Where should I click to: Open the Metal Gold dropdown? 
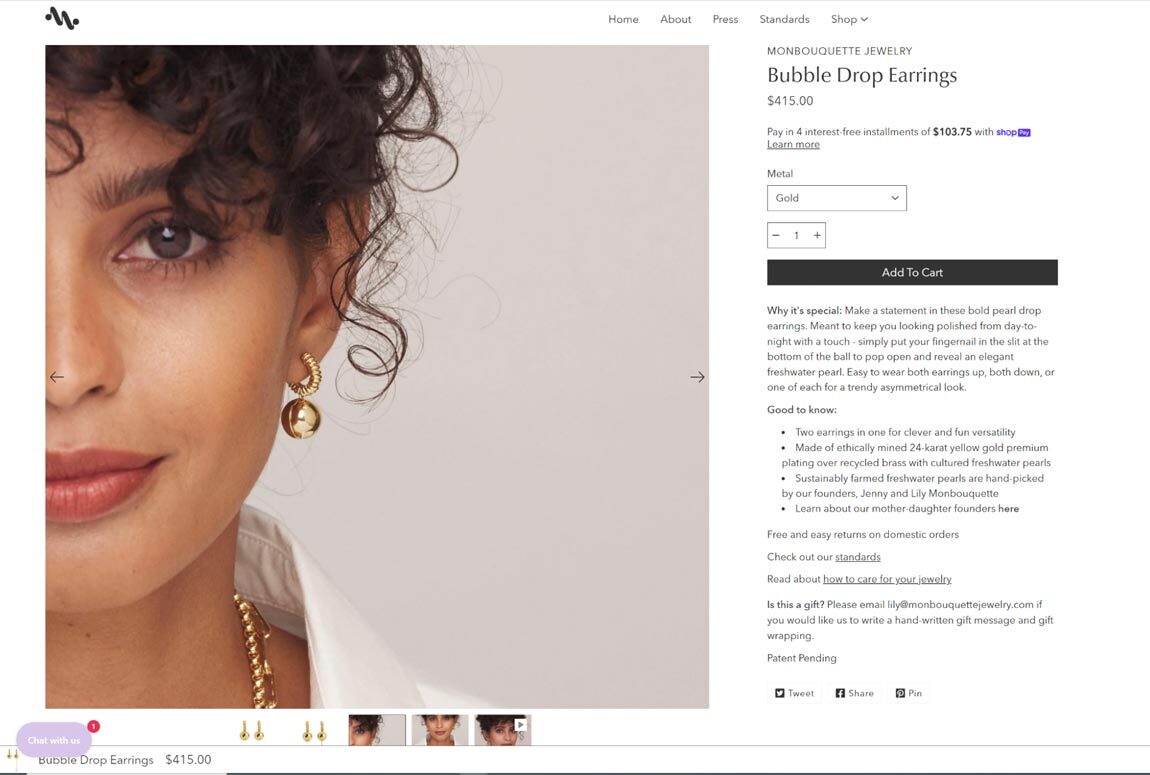837,198
